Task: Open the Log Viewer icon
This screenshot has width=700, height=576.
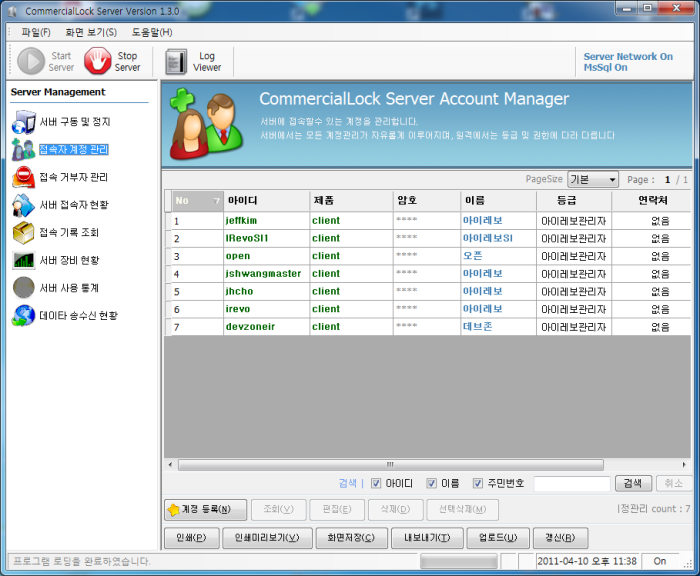Action: coord(176,62)
